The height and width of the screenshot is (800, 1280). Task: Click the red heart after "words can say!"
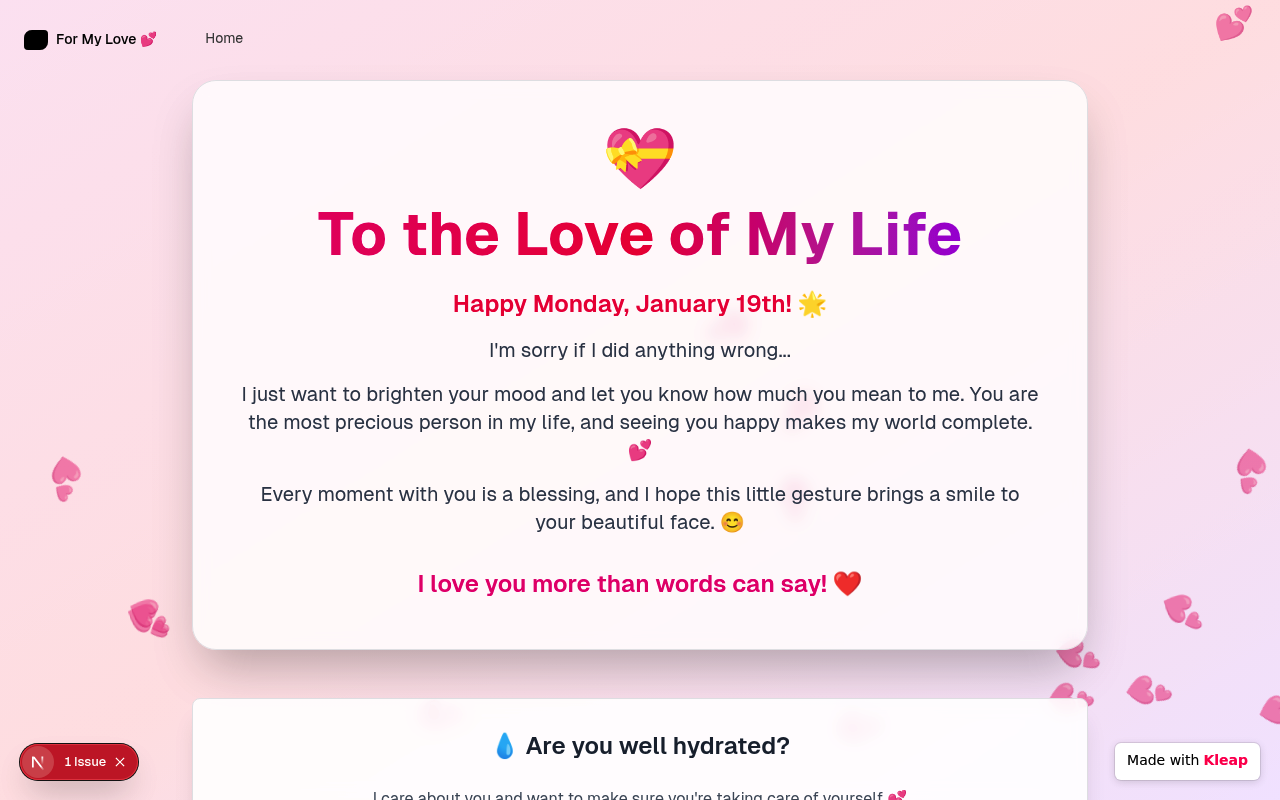[847, 584]
